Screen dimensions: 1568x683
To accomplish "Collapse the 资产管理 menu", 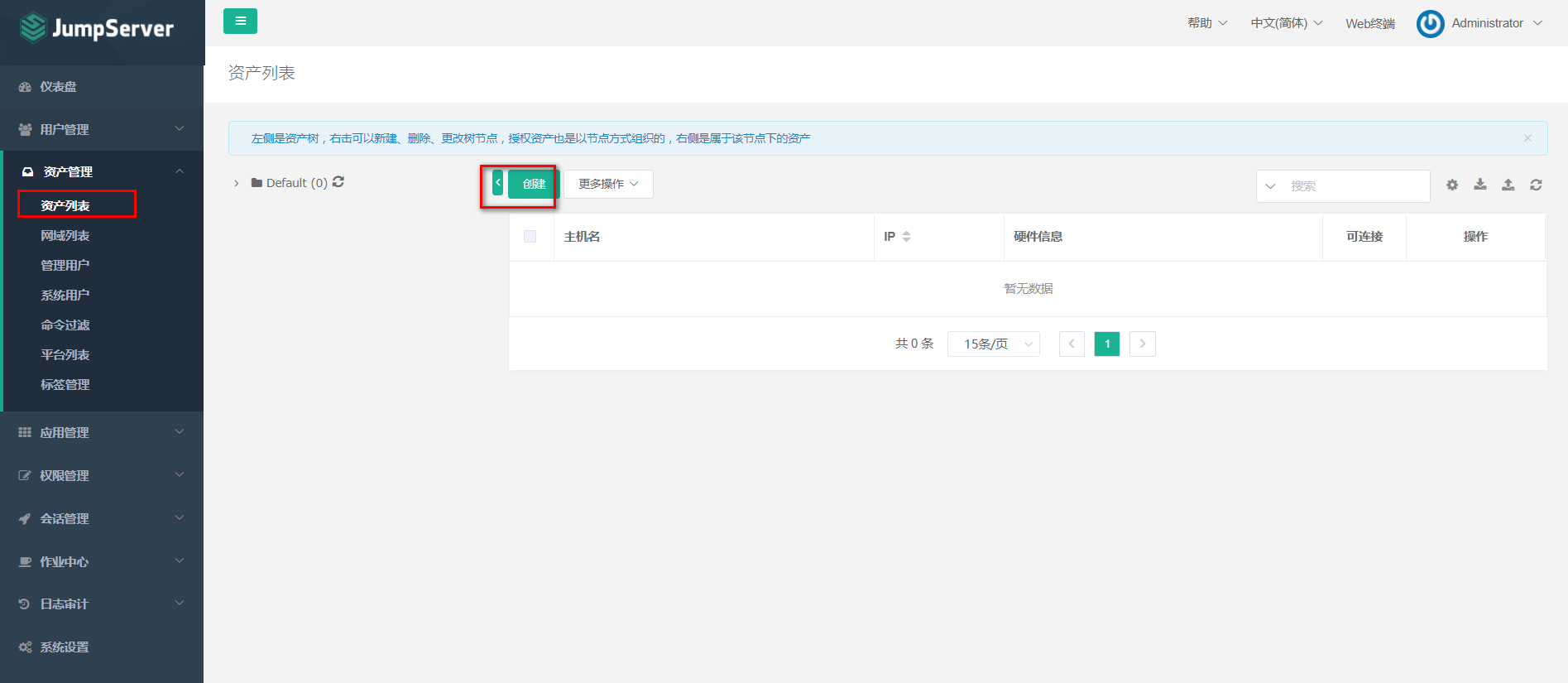I will (x=102, y=171).
